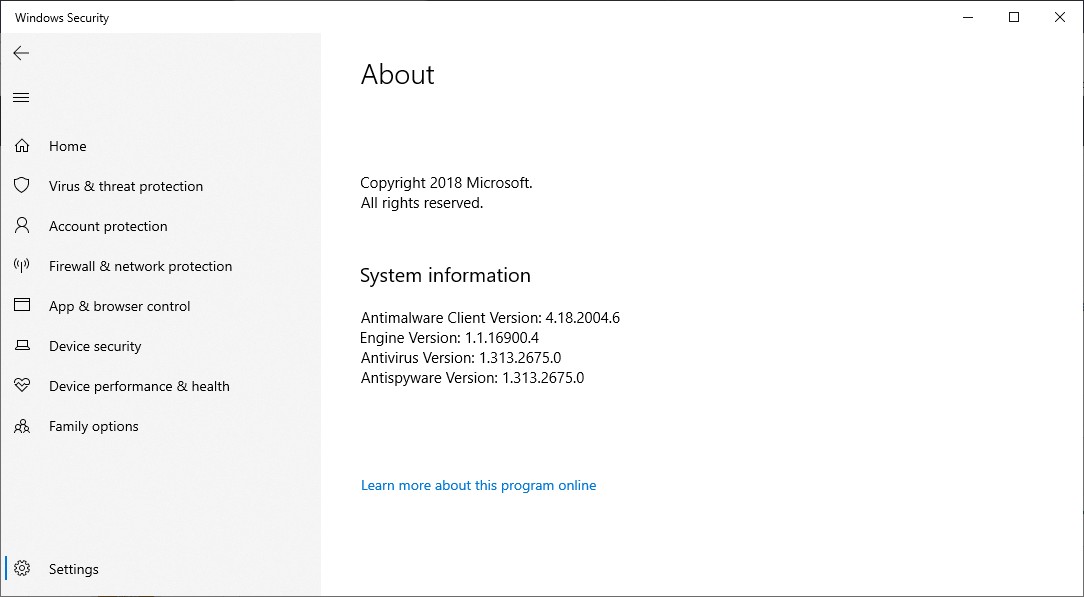
Task: Click the Device performance heart icon
Action: tap(22, 386)
